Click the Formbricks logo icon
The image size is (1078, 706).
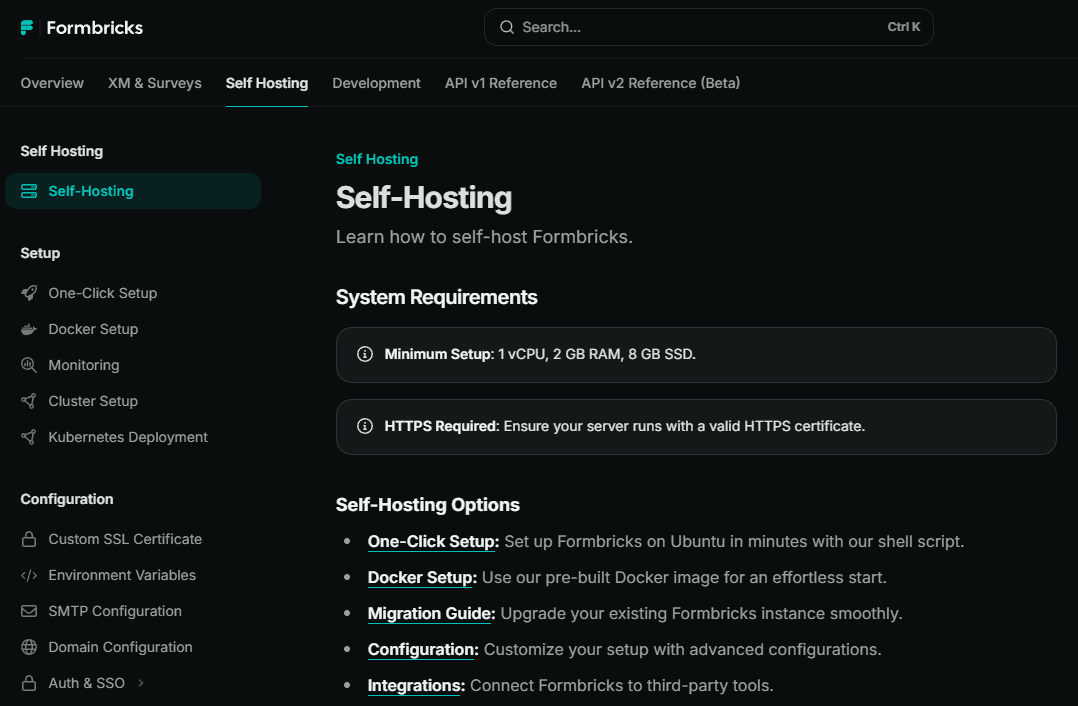point(28,28)
